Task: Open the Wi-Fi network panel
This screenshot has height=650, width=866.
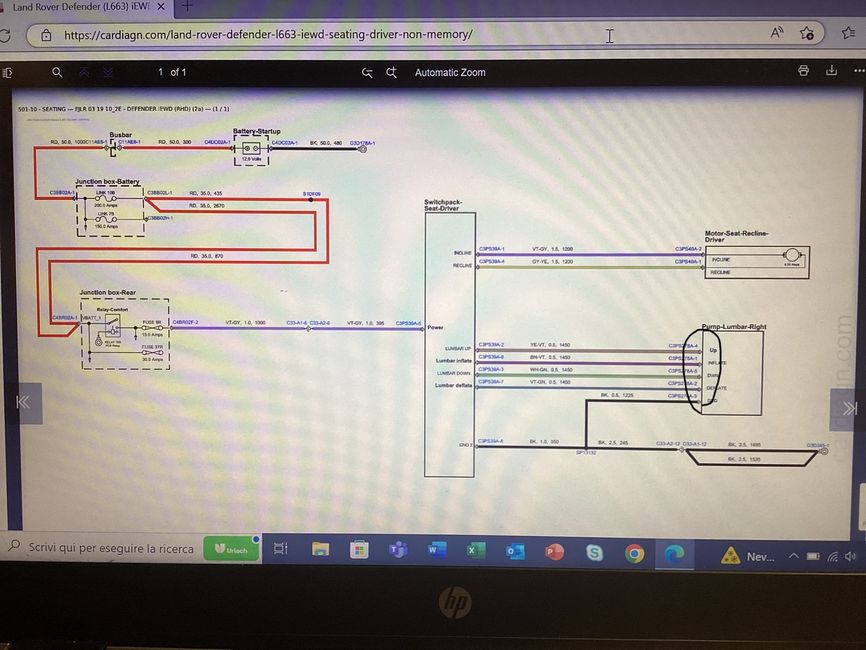Action: point(832,557)
